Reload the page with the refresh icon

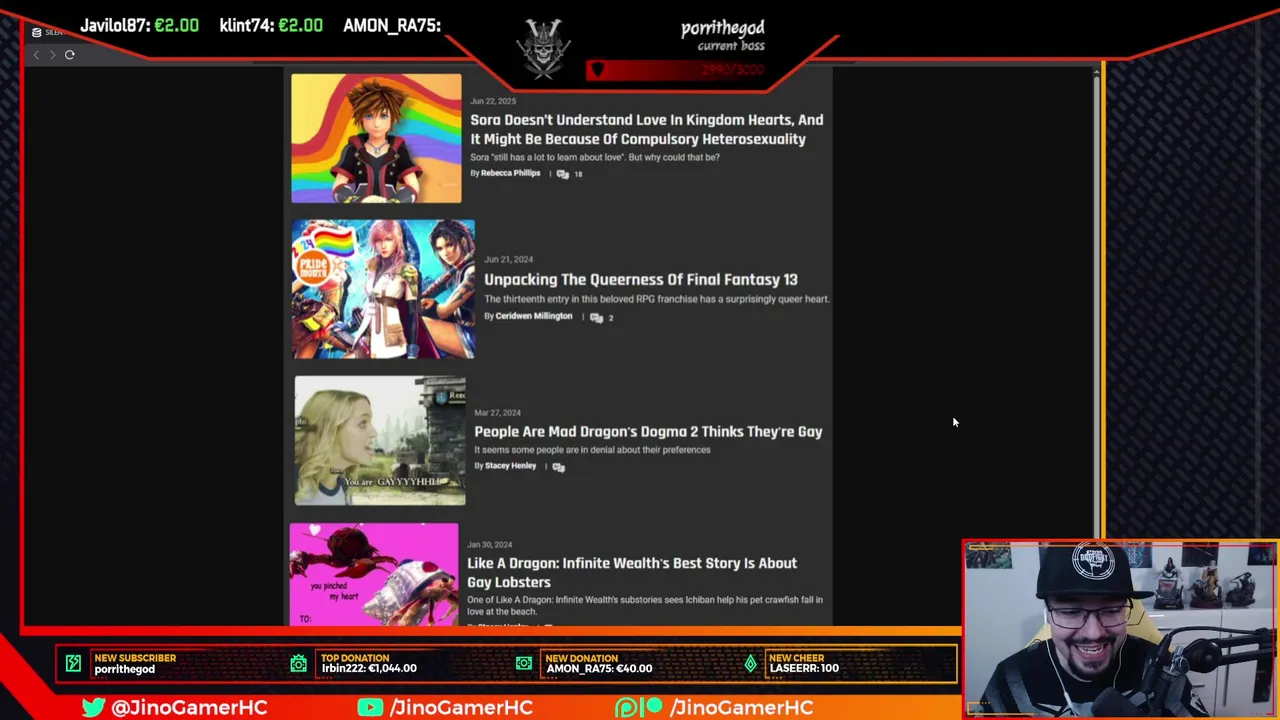[x=70, y=55]
